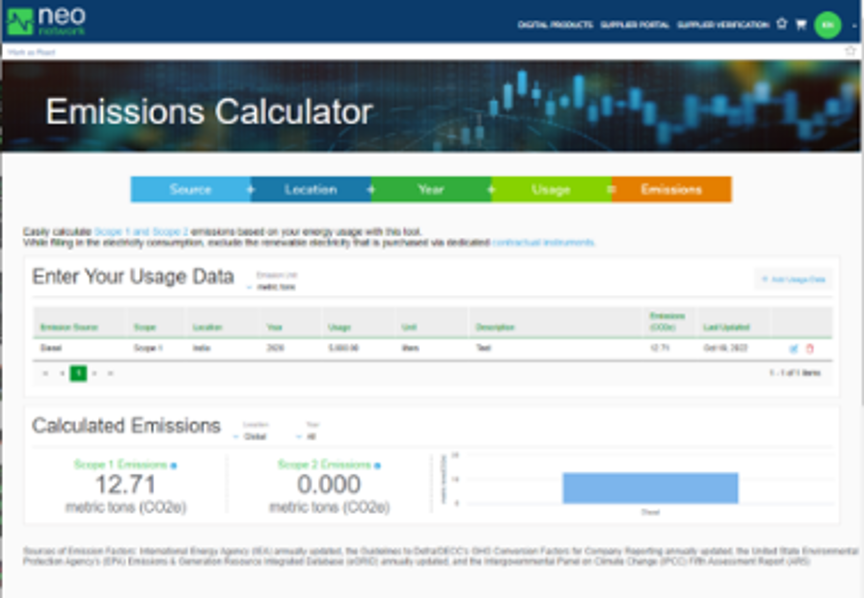Delete the Diesel usage row
864x598 pixels.
tap(810, 348)
